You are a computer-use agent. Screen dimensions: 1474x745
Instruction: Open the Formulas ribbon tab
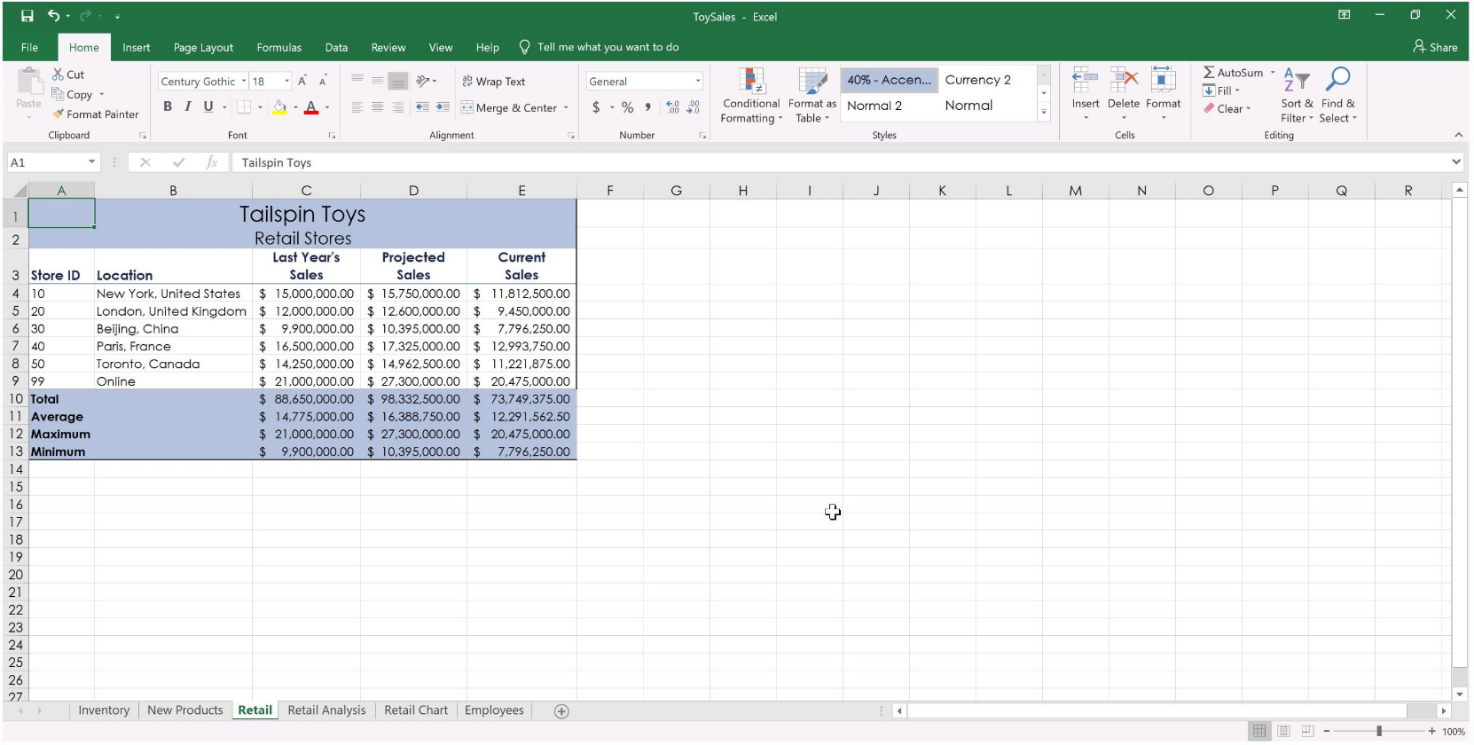pyautogui.click(x=279, y=47)
